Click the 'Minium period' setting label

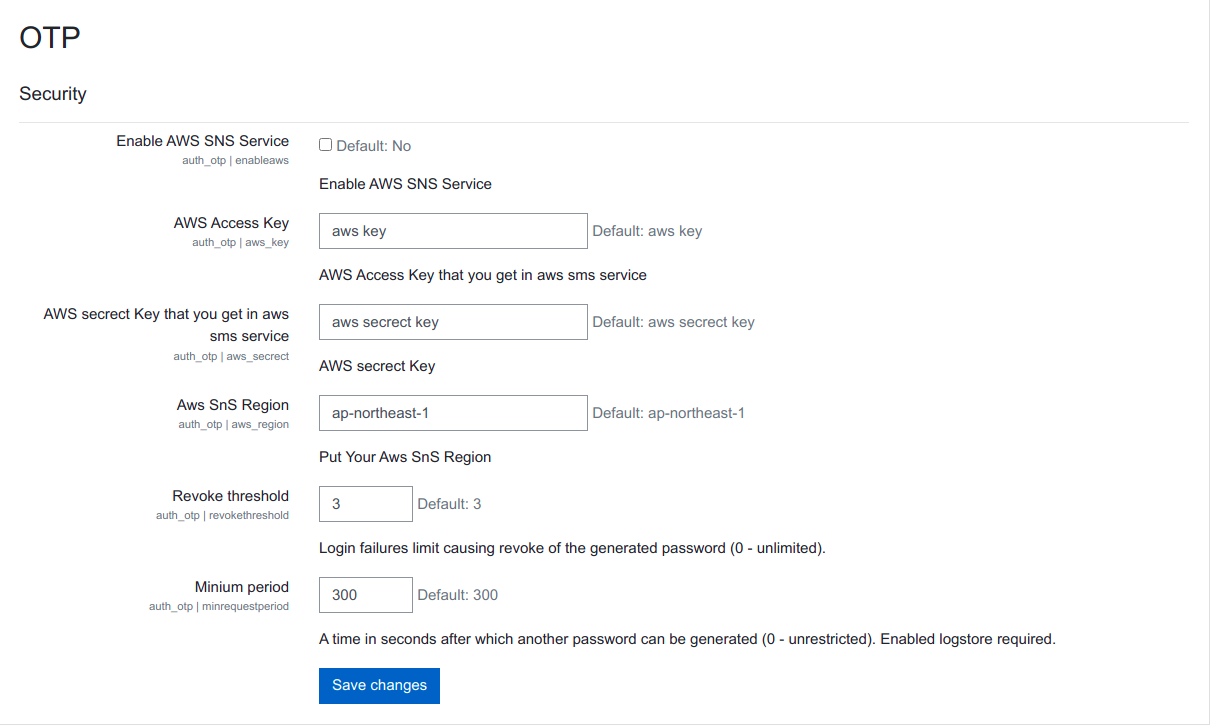click(242, 587)
